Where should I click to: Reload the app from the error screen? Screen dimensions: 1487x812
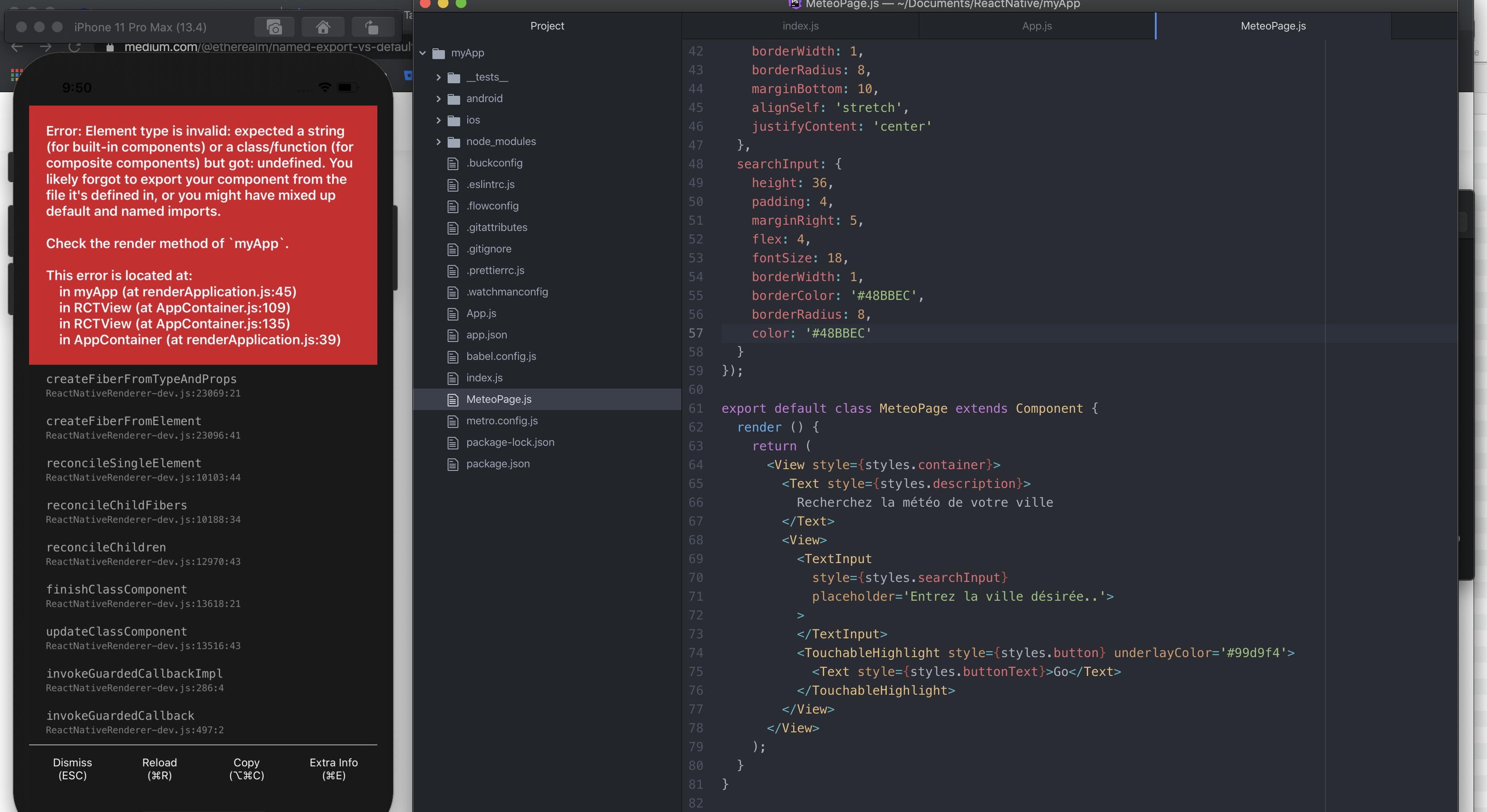pos(159,769)
